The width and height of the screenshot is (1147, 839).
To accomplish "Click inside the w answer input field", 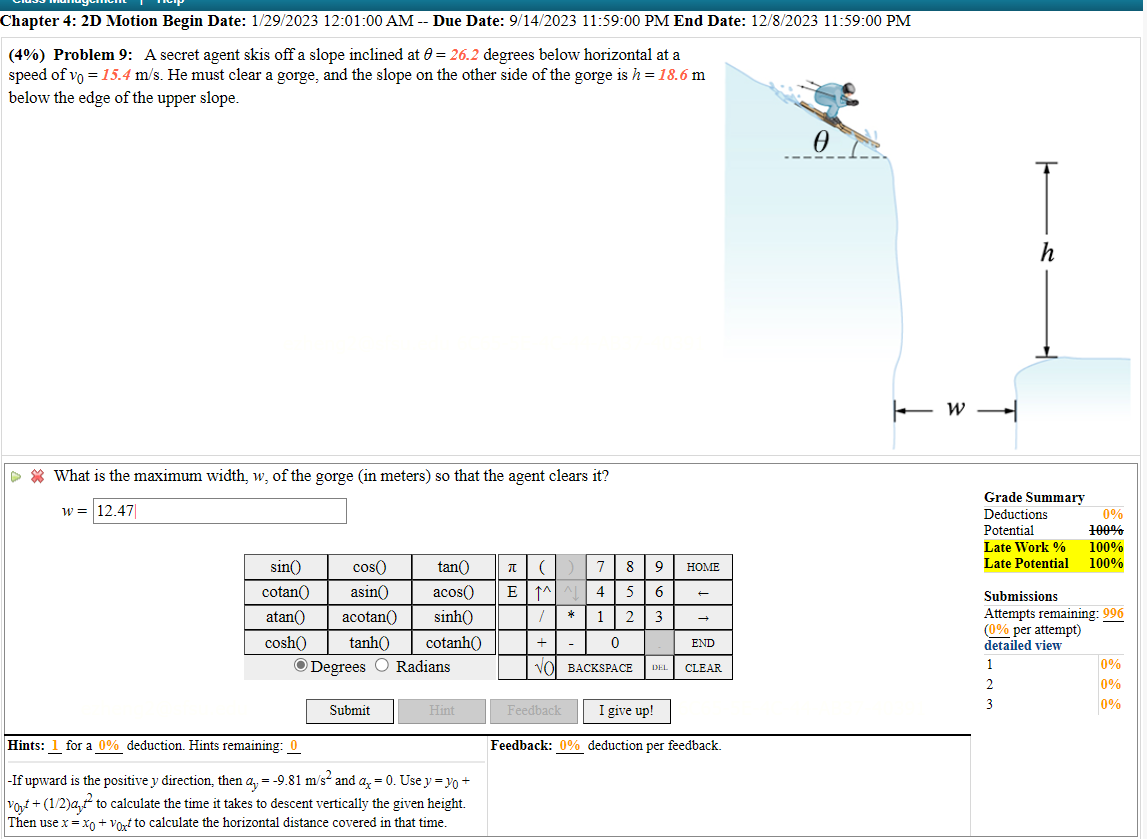I will pyautogui.click(x=219, y=511).
